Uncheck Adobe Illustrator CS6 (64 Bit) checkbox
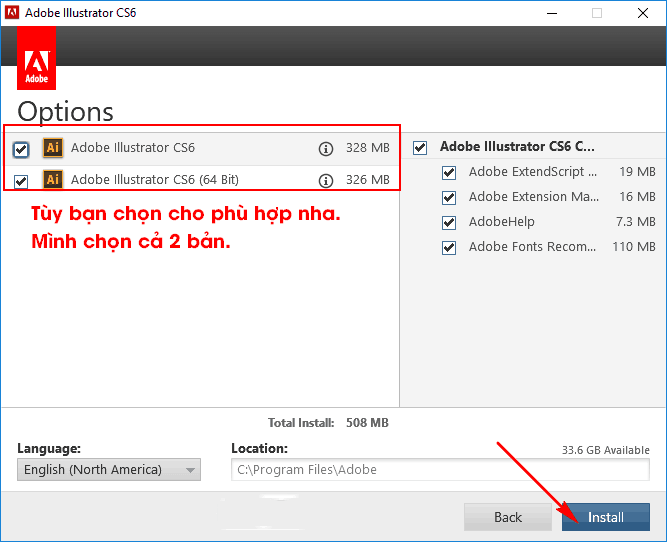This screenshot has height=542, width=667. [x=21, y=182]
